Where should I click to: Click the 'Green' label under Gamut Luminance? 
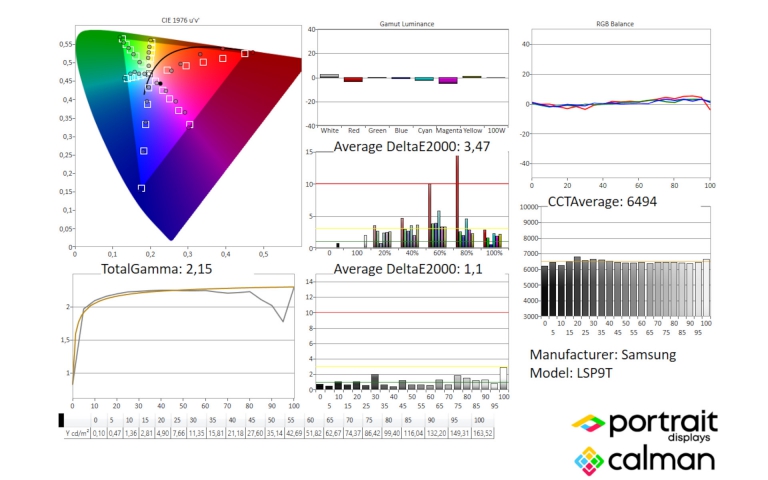(377, 131)
